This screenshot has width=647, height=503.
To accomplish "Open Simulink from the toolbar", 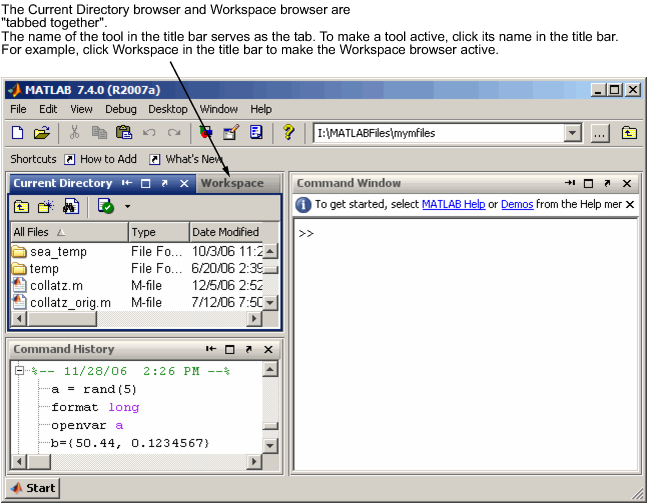I will 206,132.
